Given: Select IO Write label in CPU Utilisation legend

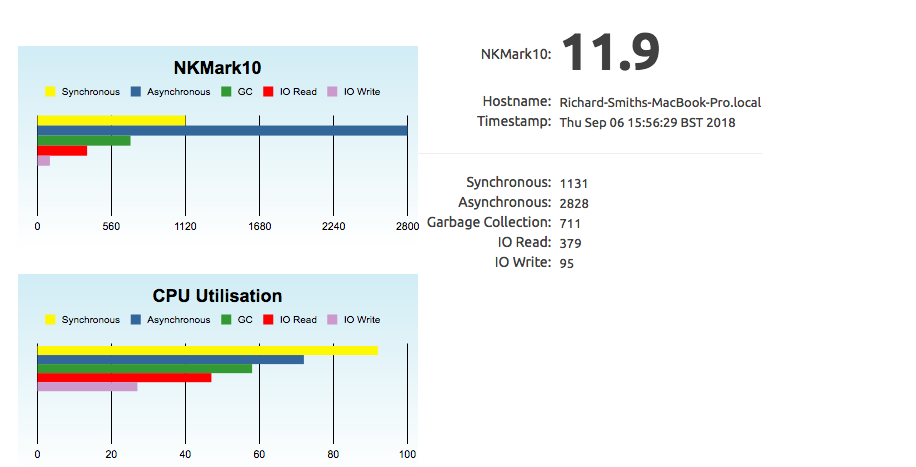Looking at the screenshot, I should tap(362, 320).
